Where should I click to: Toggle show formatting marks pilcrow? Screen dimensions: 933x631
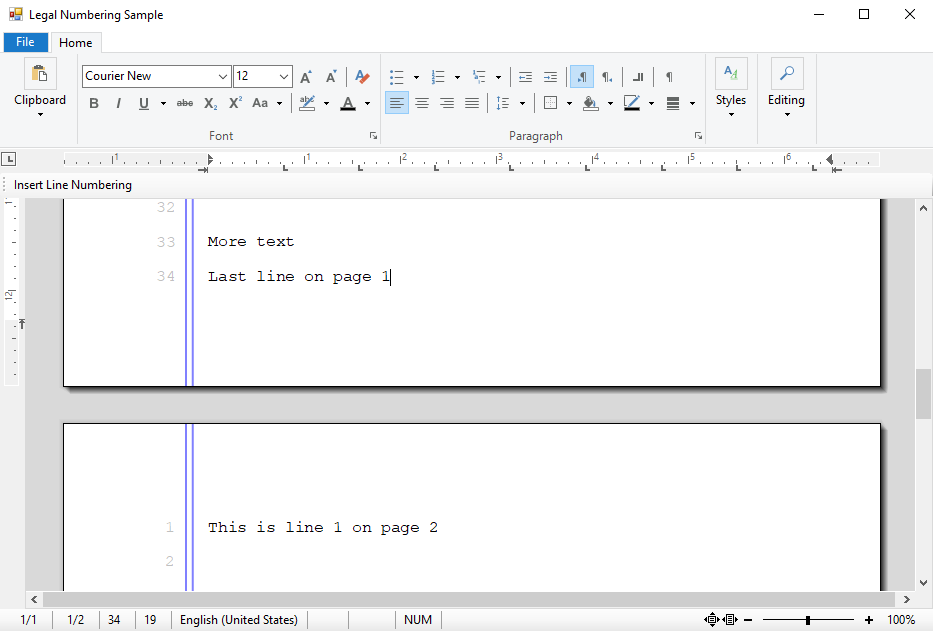coord(669,77)
